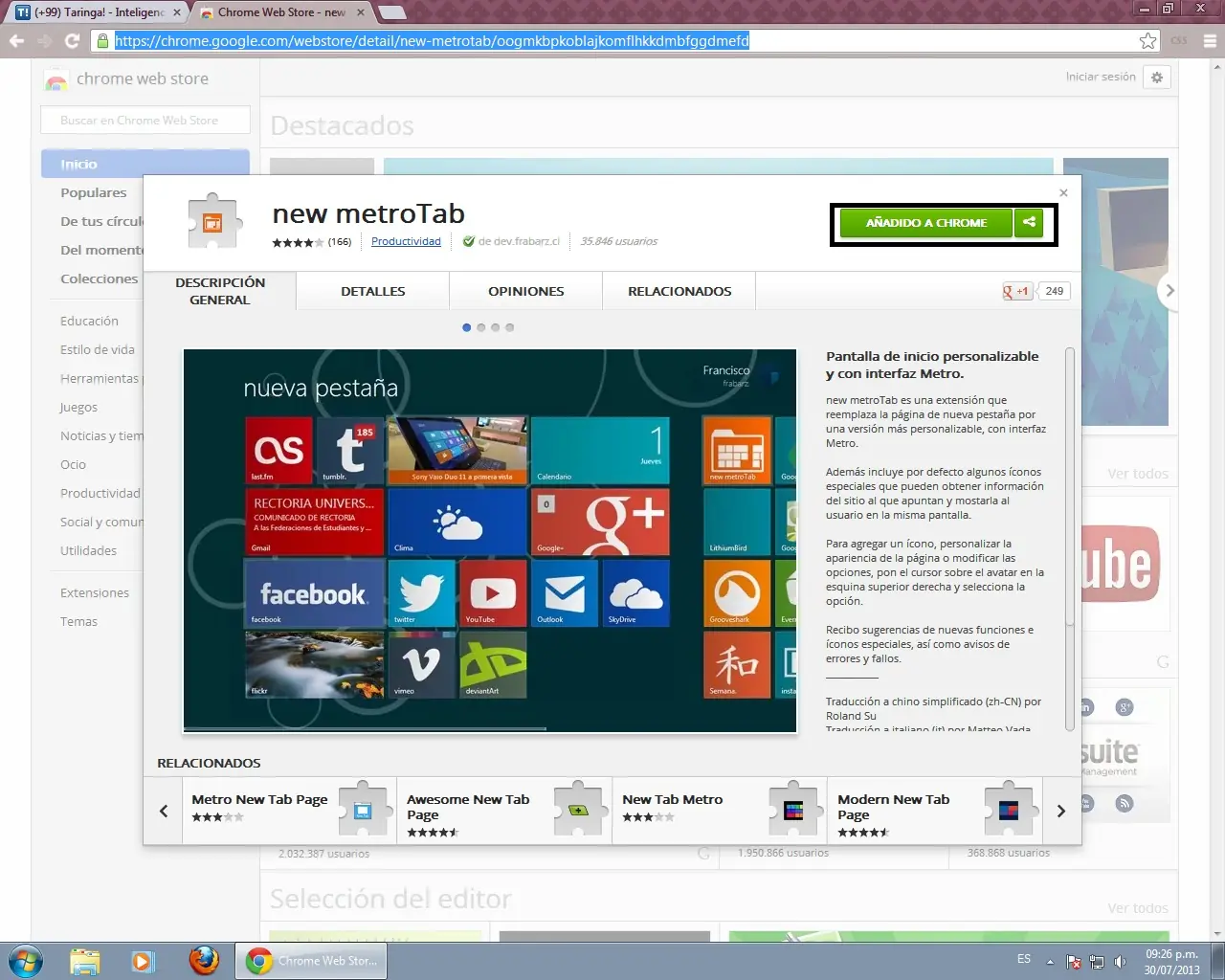Open the Chrome menu icon

point(1210,40)
